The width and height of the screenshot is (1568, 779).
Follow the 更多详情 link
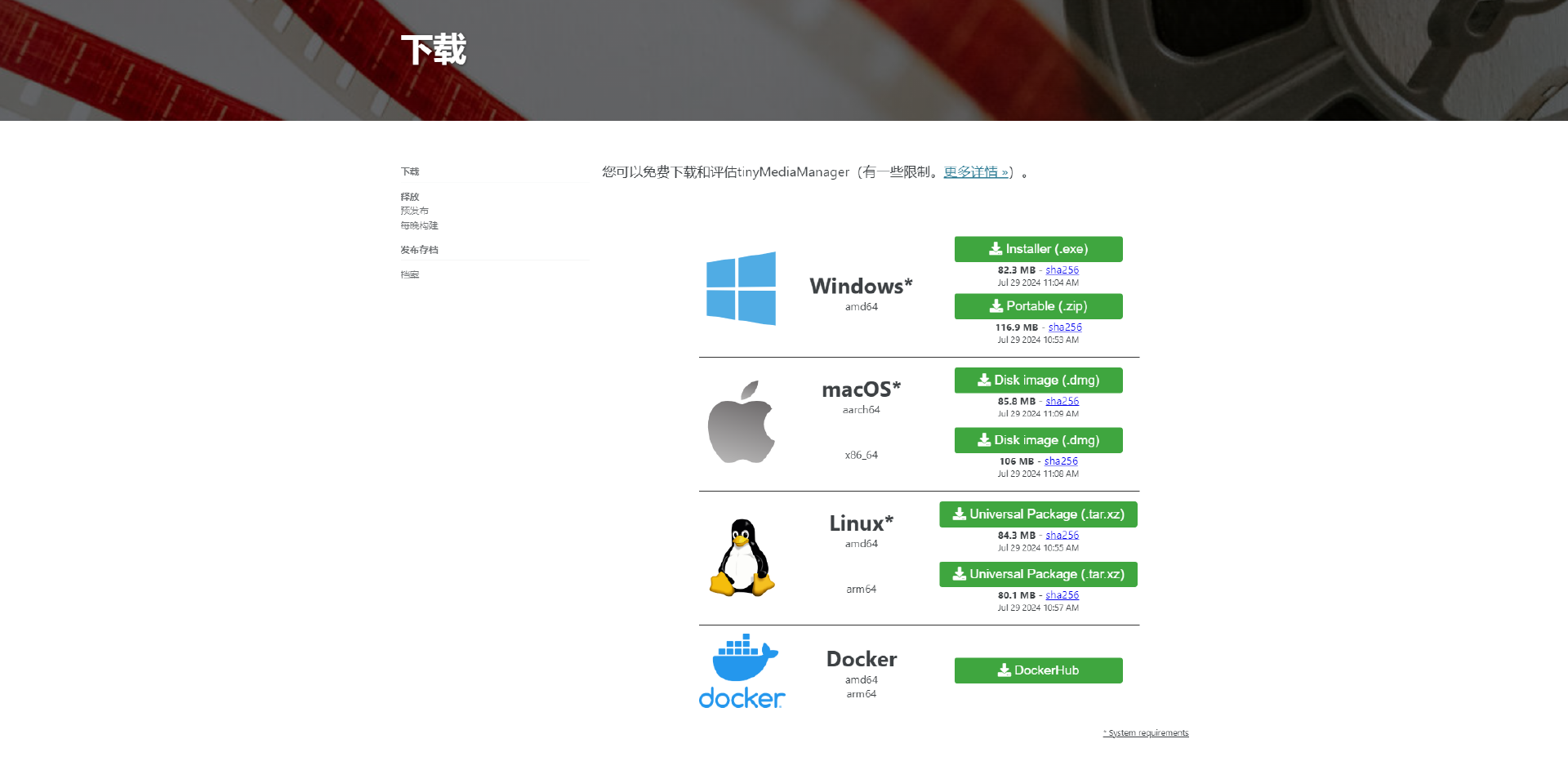[976, 172]
